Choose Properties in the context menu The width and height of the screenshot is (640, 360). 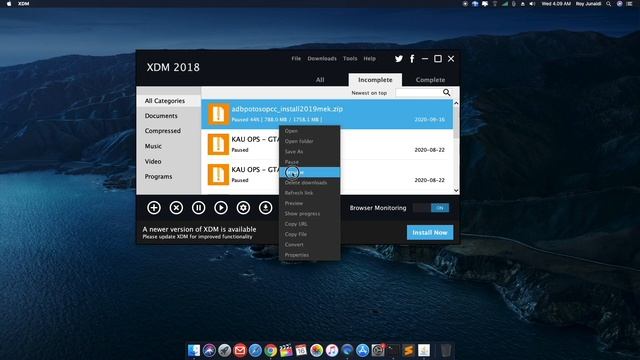coord(309,255)
